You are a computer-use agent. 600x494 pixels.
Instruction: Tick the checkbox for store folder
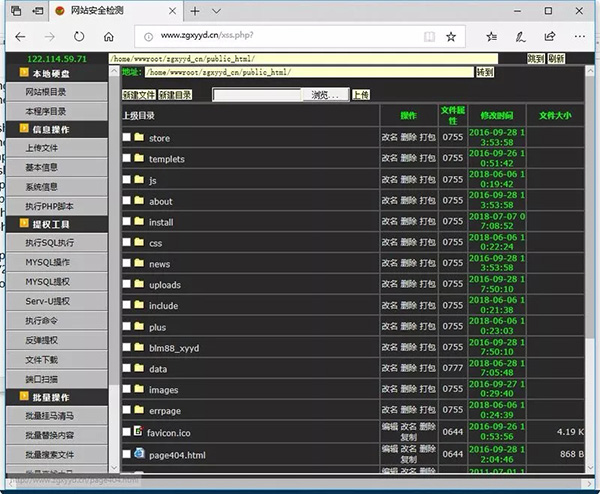(127, 137)
